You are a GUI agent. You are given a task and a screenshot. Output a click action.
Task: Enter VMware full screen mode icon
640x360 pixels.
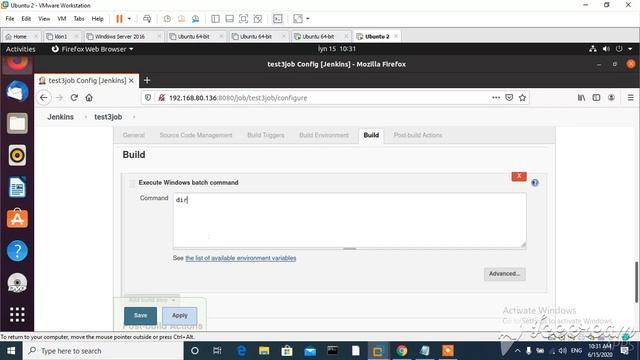(244, 19)
